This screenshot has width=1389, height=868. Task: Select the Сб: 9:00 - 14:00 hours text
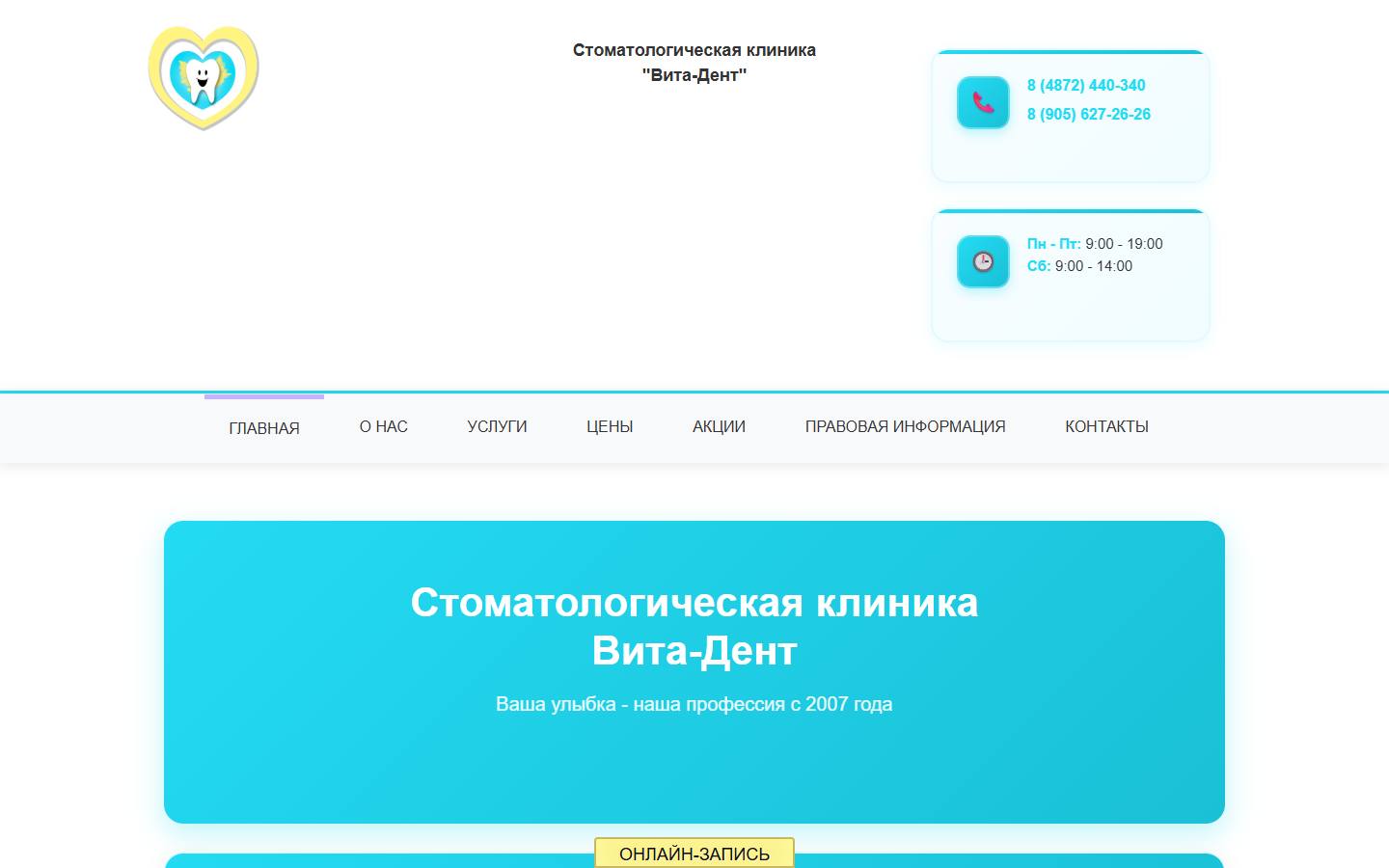(x=1079, y=266)
